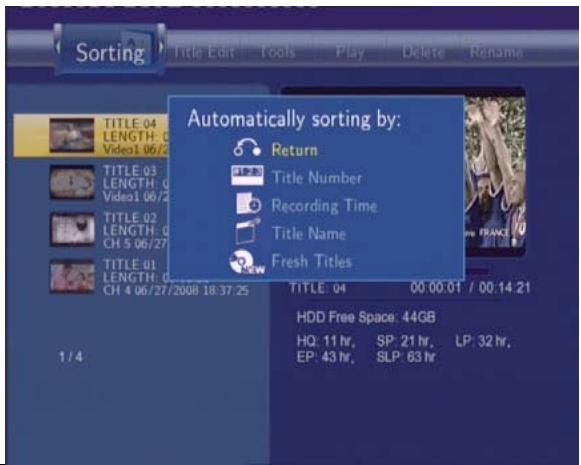The width and height of the screenshot is (581, 465).
Task: Click the 'SP: 21 hr,' value
Action: (x=405, y=341)
